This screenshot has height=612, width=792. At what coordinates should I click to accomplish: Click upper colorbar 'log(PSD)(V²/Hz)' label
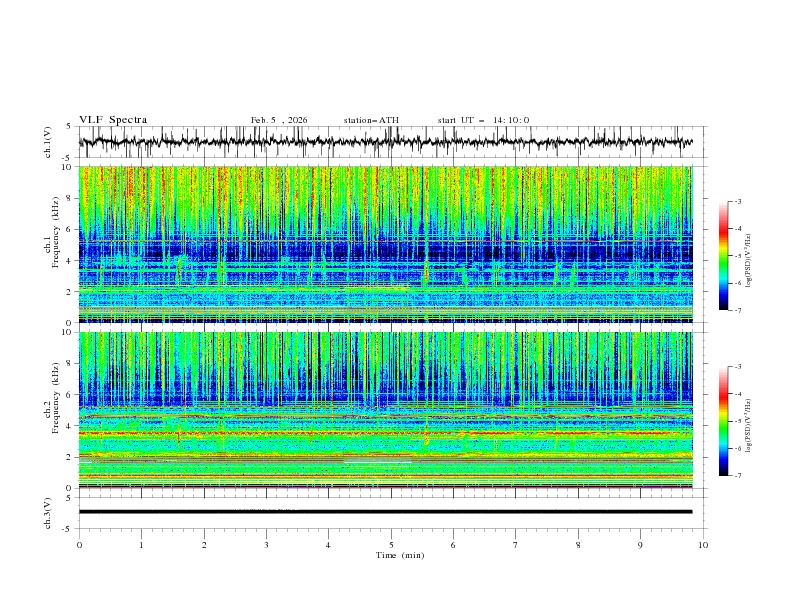(x=749, y=261)
